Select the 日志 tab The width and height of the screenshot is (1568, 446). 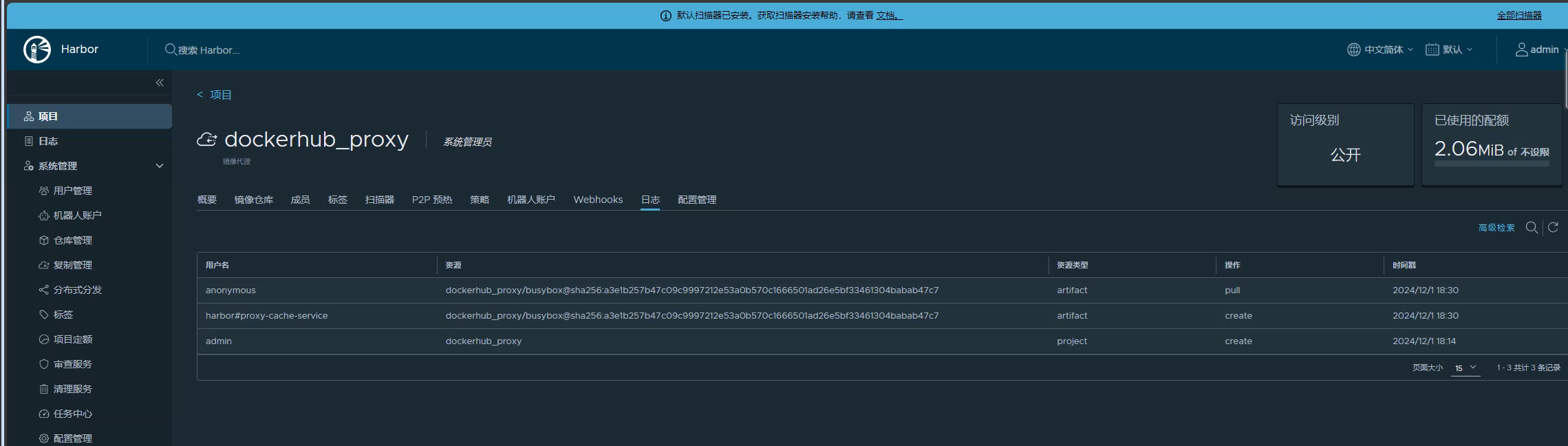tap(650, 200)
